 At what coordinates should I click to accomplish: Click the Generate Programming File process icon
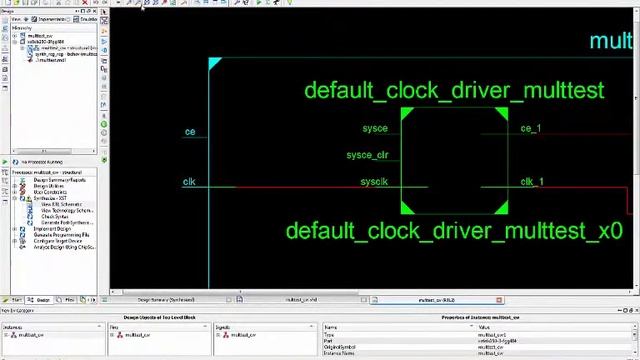[x=23, y=235]
